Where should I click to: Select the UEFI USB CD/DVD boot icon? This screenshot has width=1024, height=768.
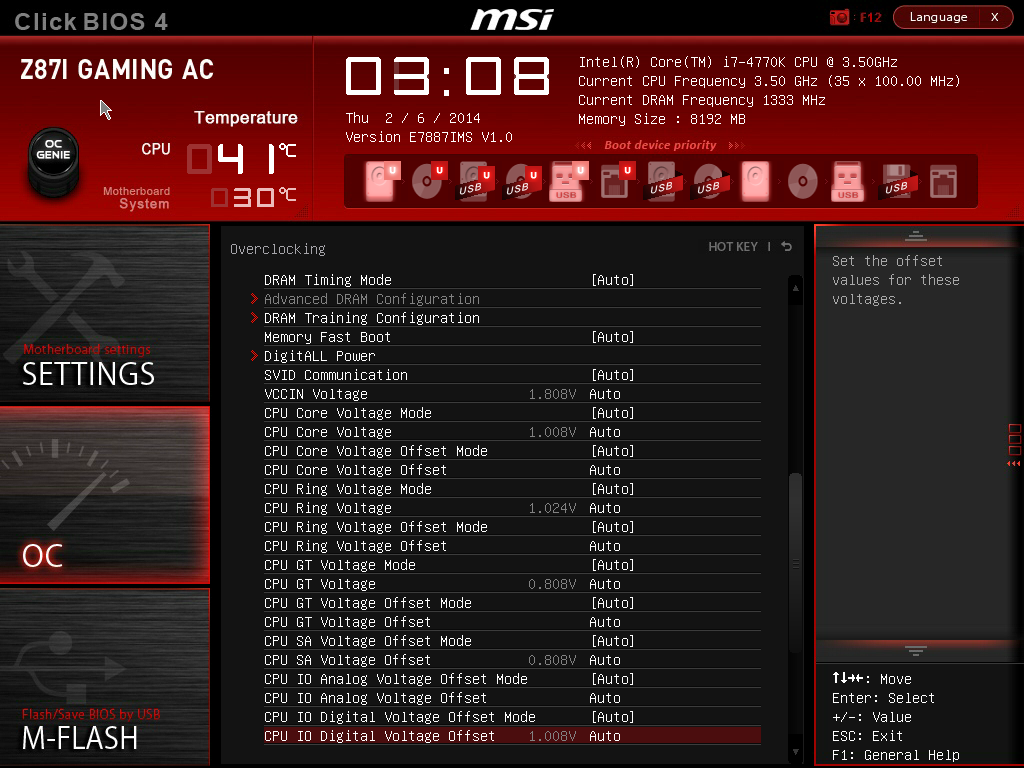(x=522, y=181)
